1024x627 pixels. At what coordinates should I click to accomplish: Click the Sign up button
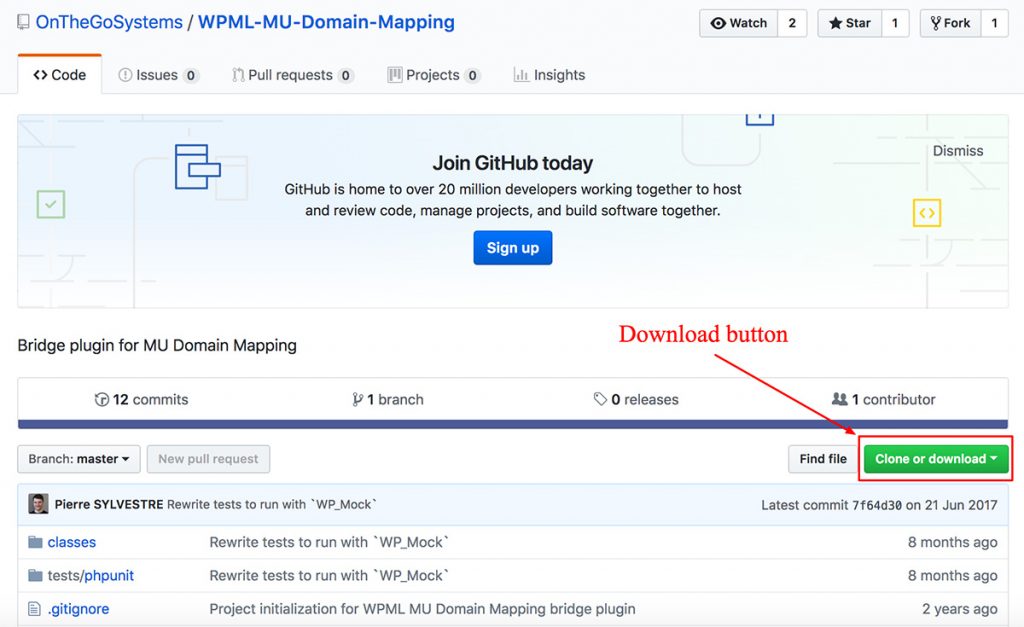click(x=513, y=248)
